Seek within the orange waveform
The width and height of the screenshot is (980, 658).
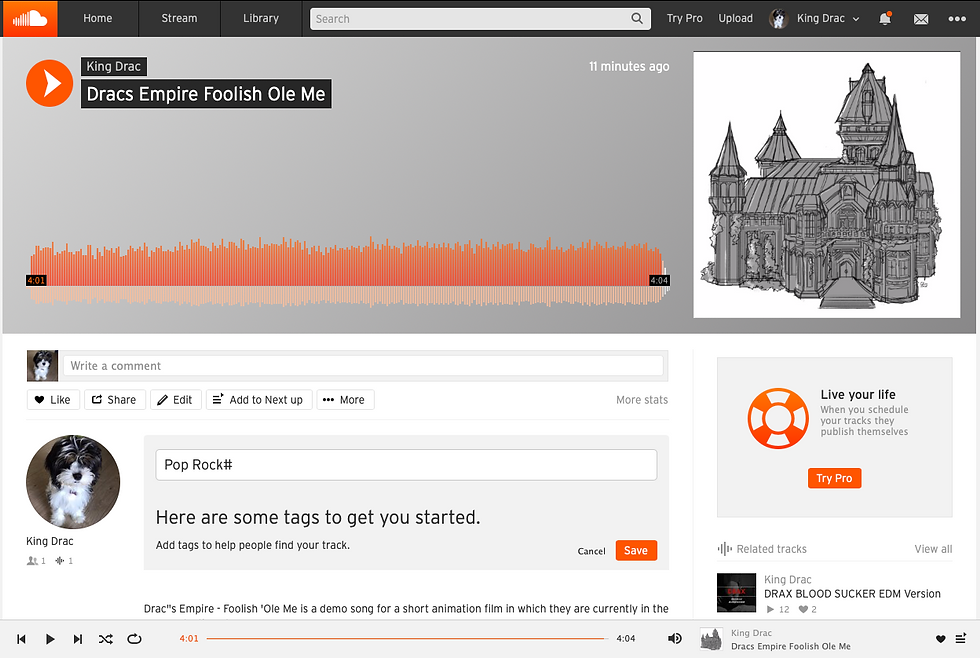[349, 272]
